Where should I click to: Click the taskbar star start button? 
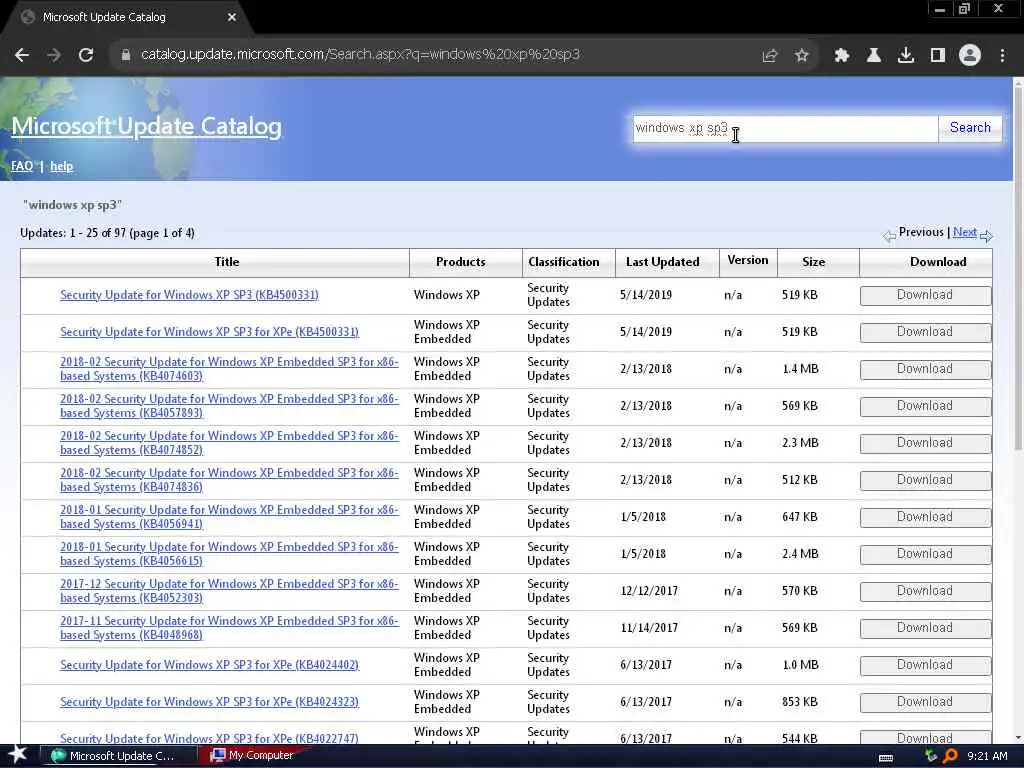[x=18, y=755]
